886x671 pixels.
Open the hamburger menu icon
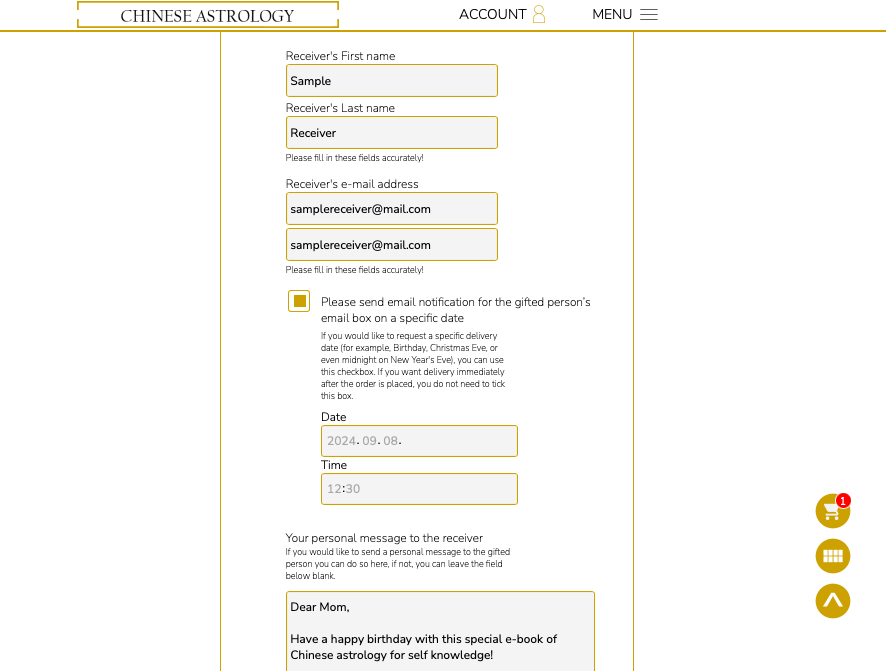649,14
